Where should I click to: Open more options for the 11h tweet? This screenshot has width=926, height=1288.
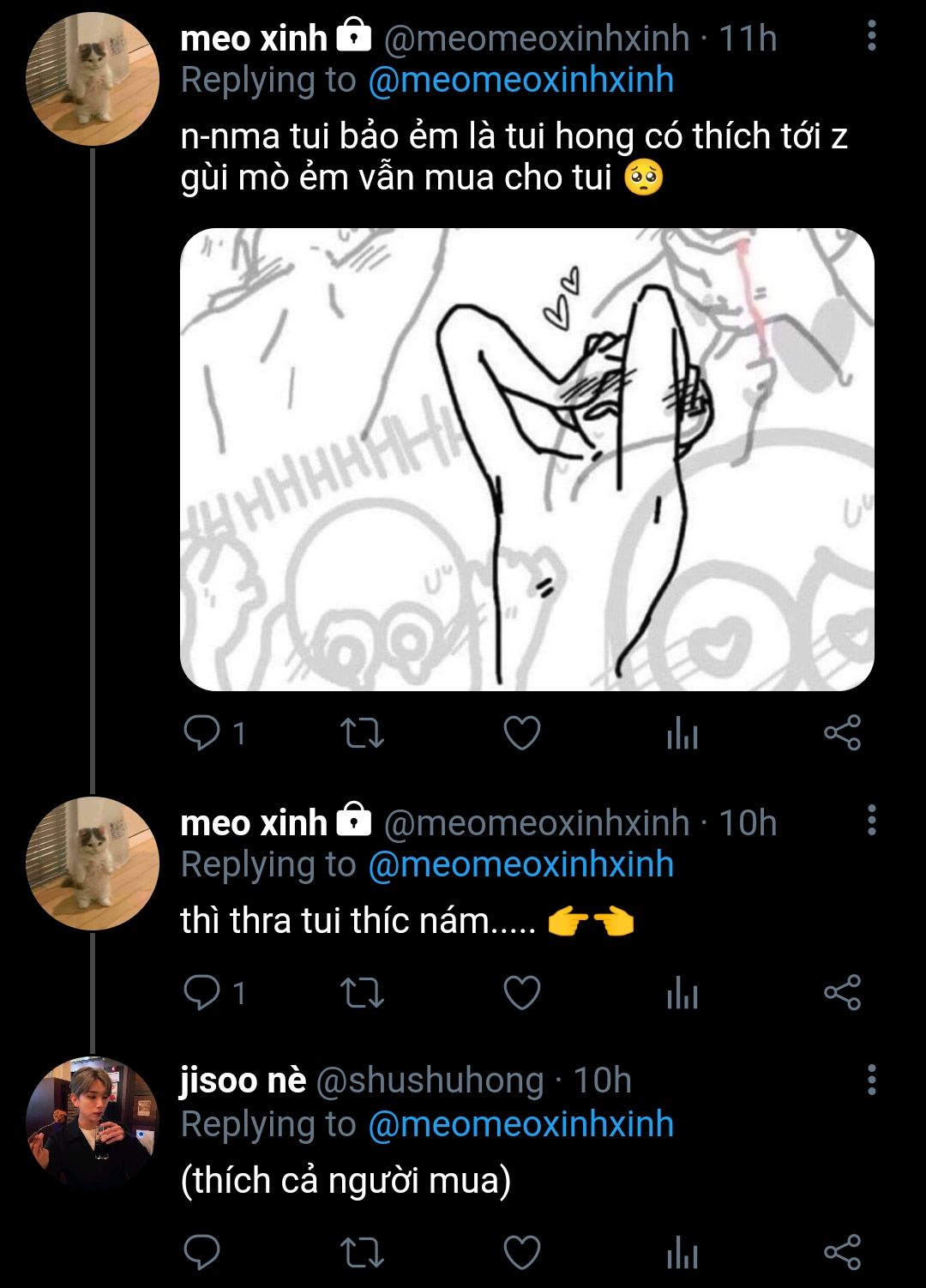coord(871,36)
